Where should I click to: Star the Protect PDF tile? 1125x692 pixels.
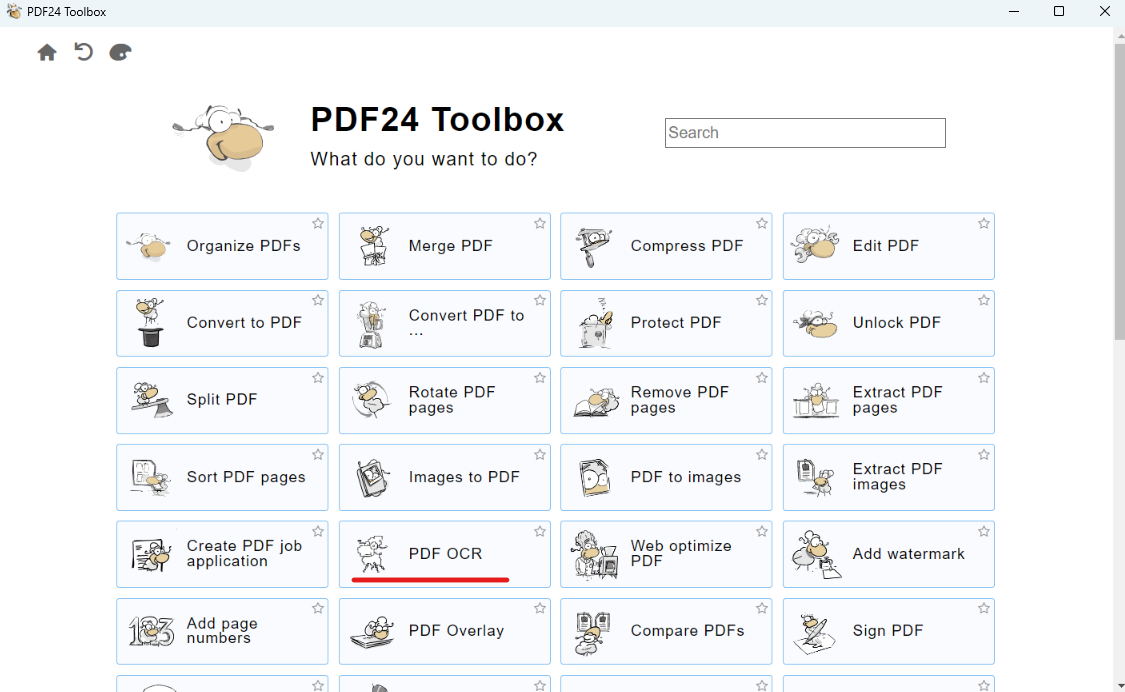762,301
